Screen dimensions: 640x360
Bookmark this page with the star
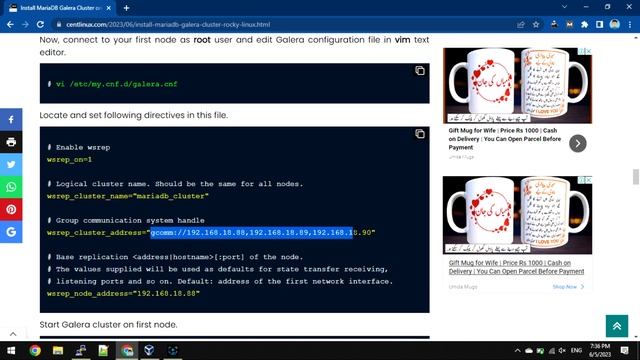(536, 24)
